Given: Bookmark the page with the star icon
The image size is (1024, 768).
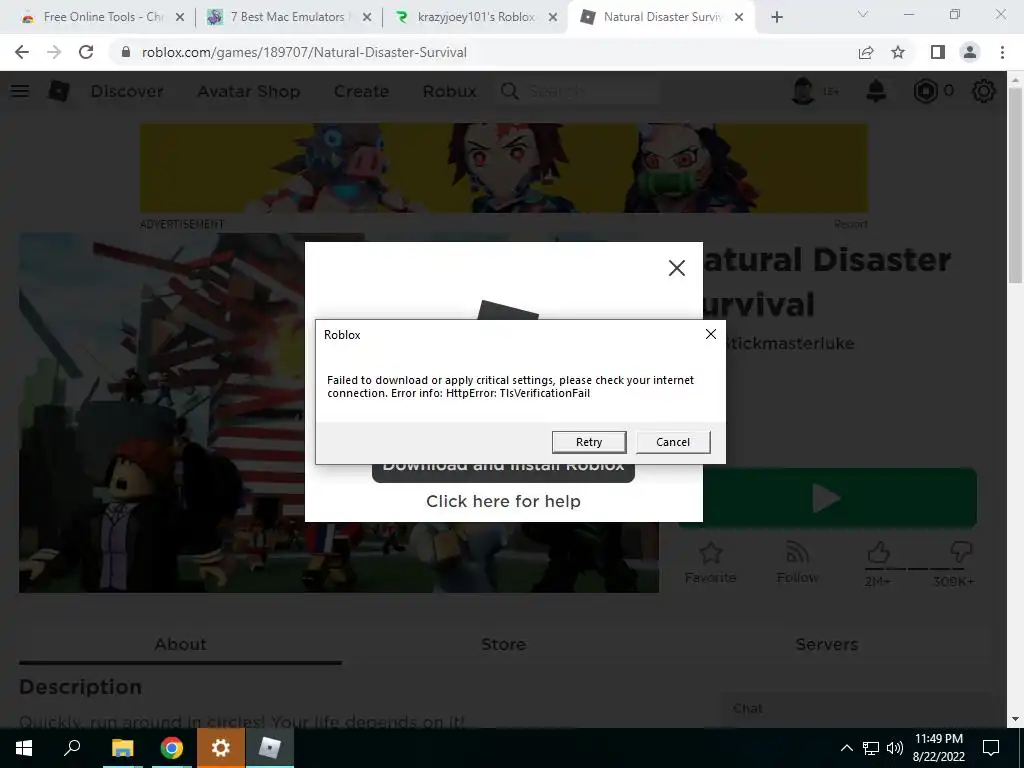Looking at the screenshot, I should [898, 52].
